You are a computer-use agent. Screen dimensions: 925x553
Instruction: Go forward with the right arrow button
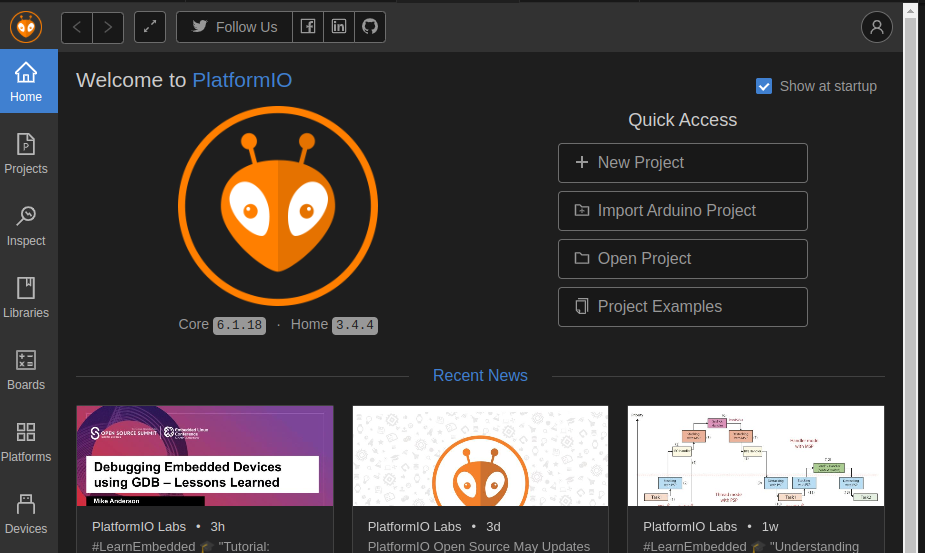(x=108, y=27)
